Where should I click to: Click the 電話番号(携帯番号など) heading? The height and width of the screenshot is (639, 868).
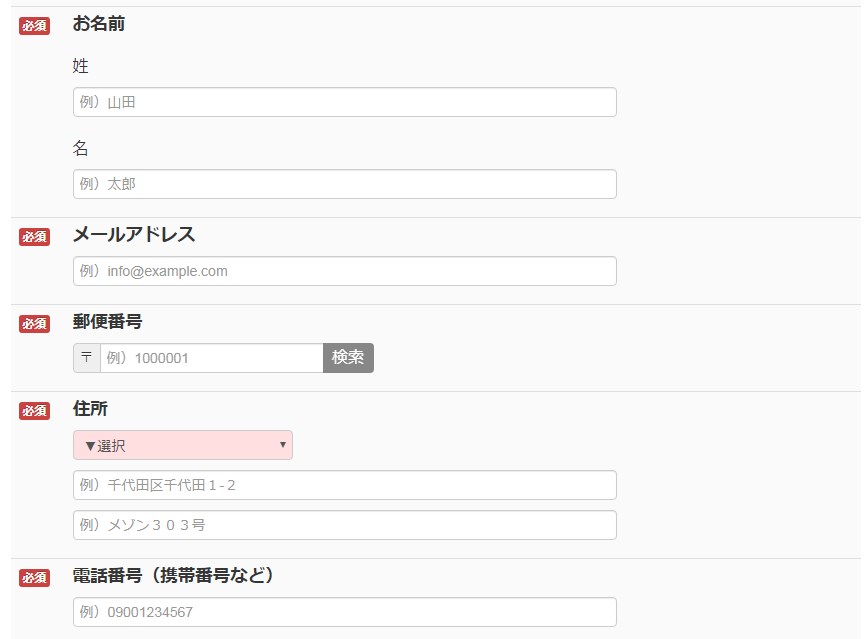point(174,576)
